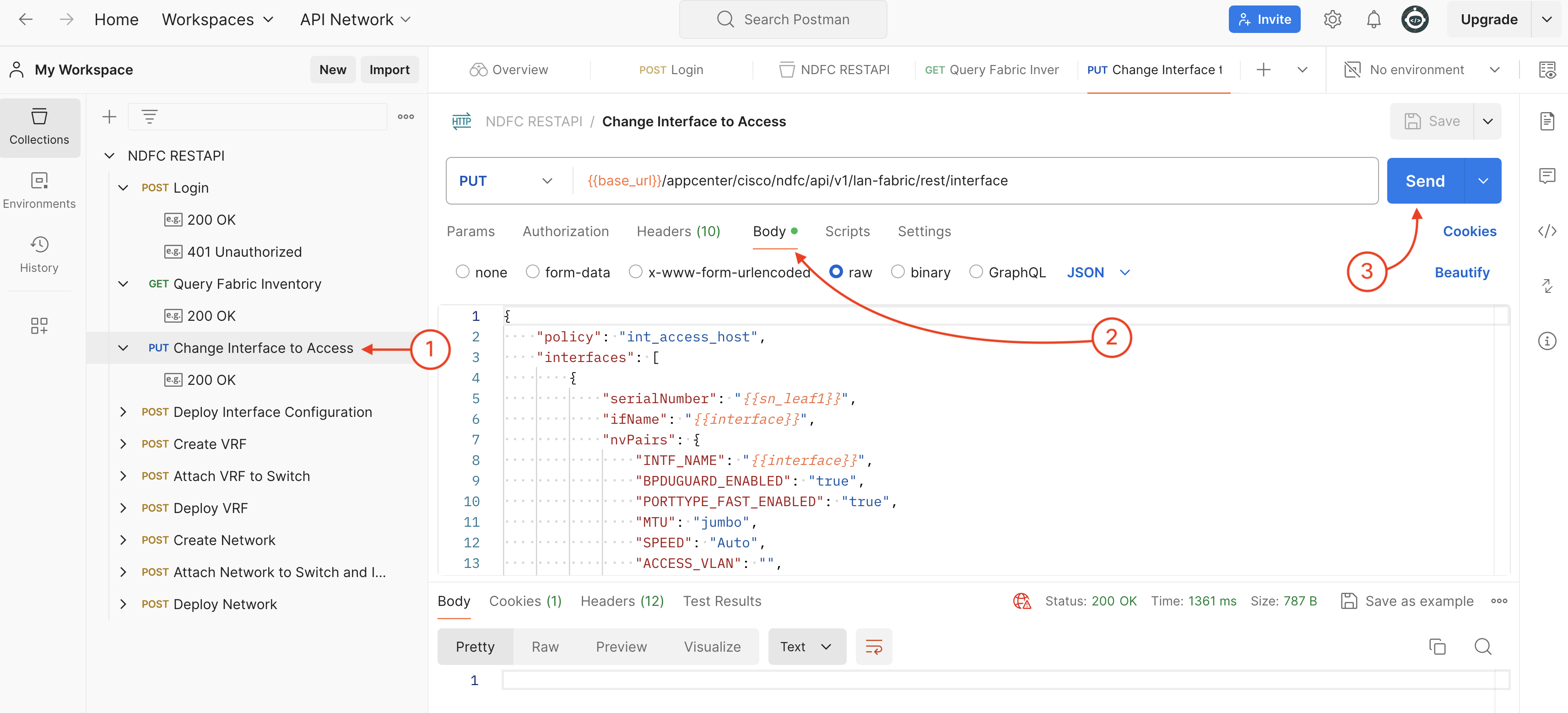The height and width of the screenshot is (713, 1568).
Task: Expand the POST Create VRF request
Action: click(124, 444)
